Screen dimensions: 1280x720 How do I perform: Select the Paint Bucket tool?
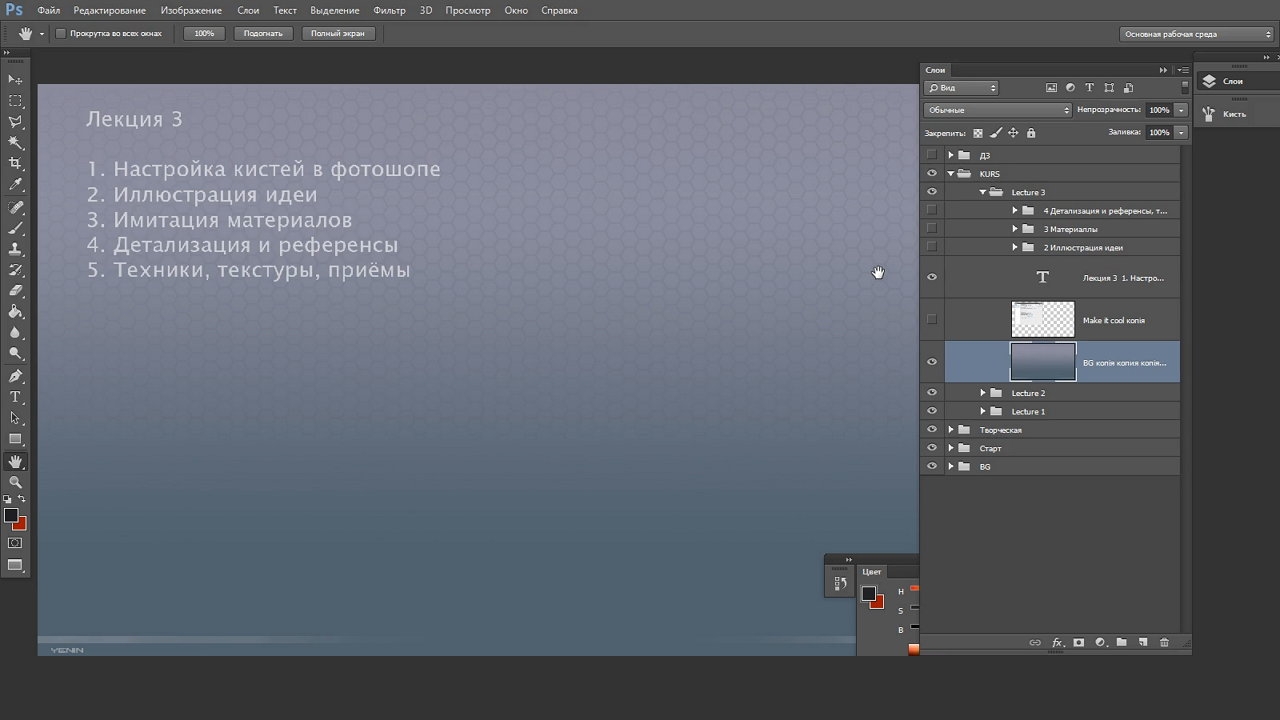[15, 312]
